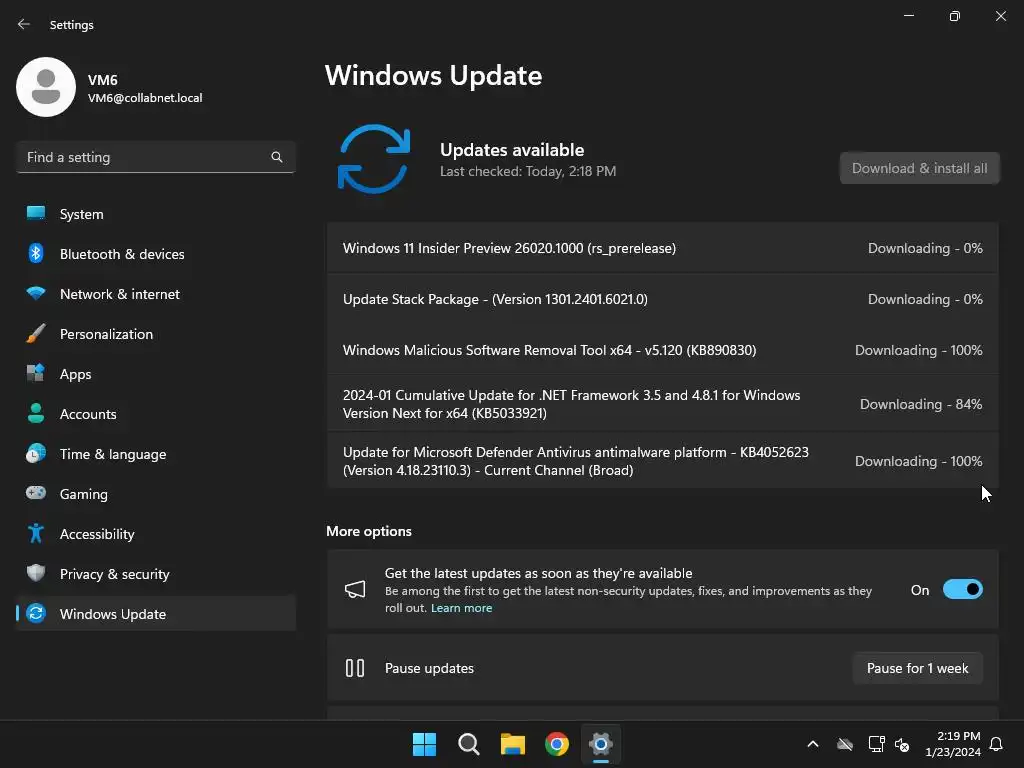Click the back arrow in Settings header

(24, 24)
